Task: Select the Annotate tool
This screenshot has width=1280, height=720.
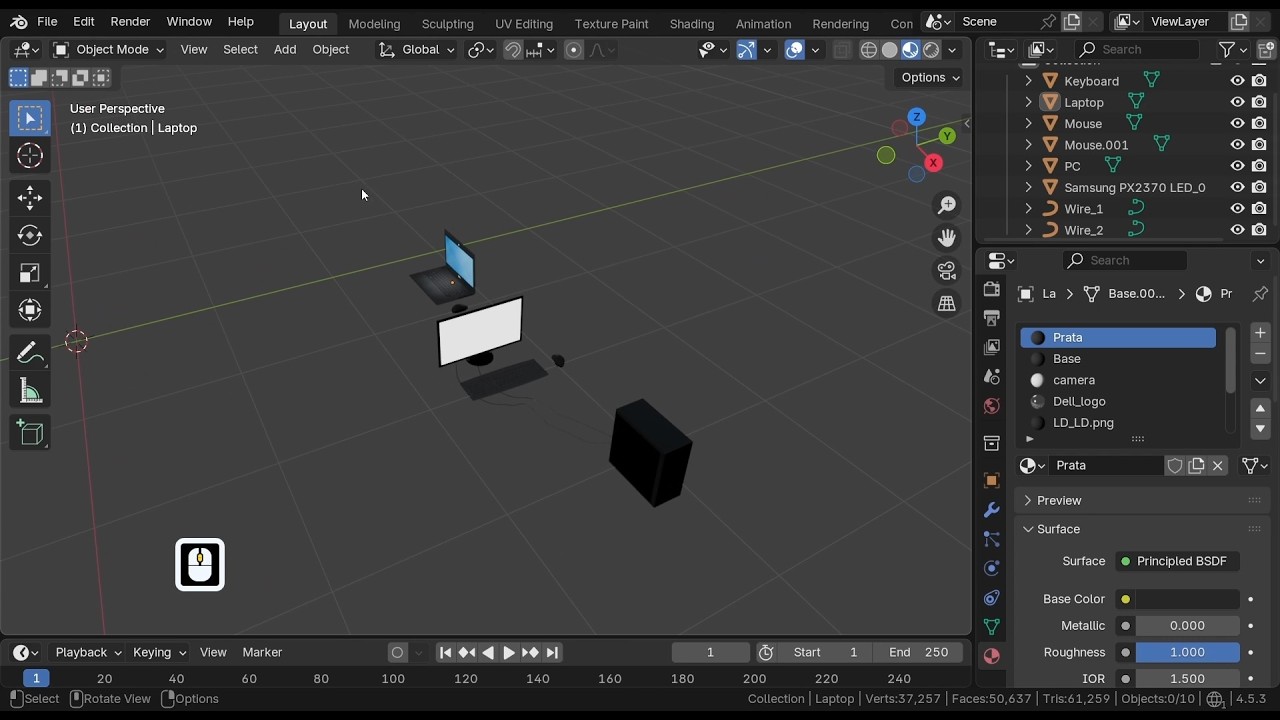Action: (30, 353)
